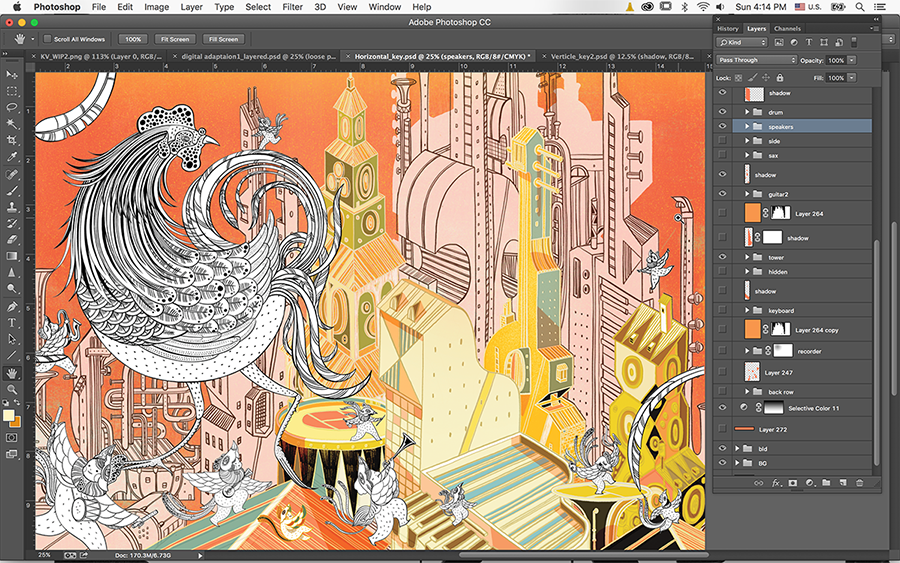Image resolution: width=900 pixels, height=563 pixels.
Task: Create a new layer
Action: tap(843, 483)
